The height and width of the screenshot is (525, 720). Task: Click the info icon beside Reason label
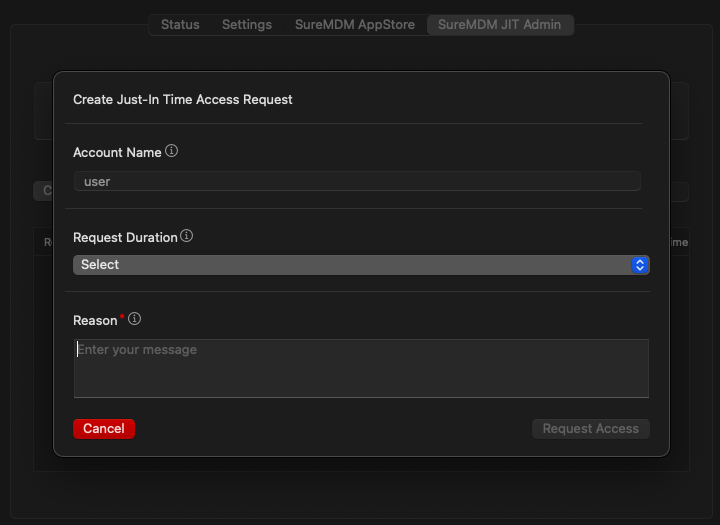135,320
